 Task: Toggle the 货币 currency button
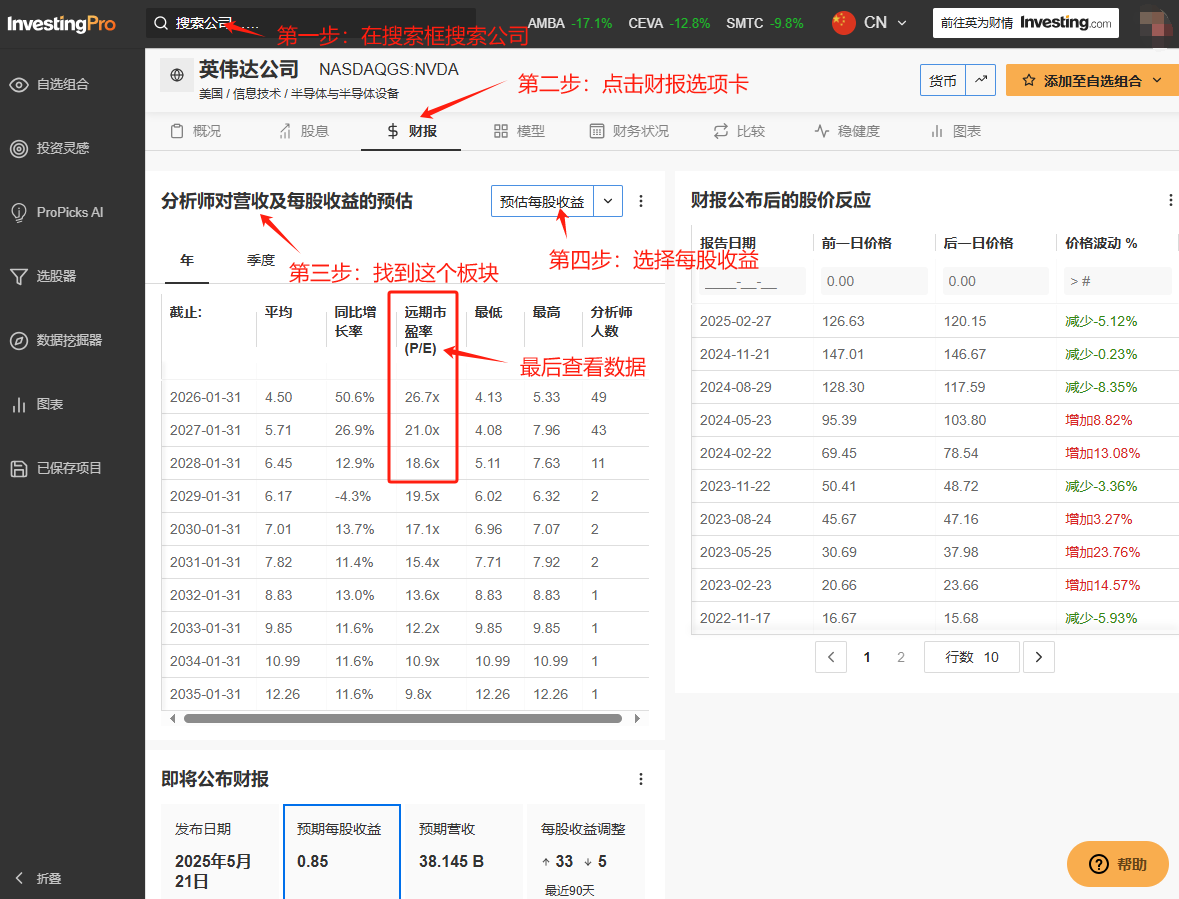(942, 81)
